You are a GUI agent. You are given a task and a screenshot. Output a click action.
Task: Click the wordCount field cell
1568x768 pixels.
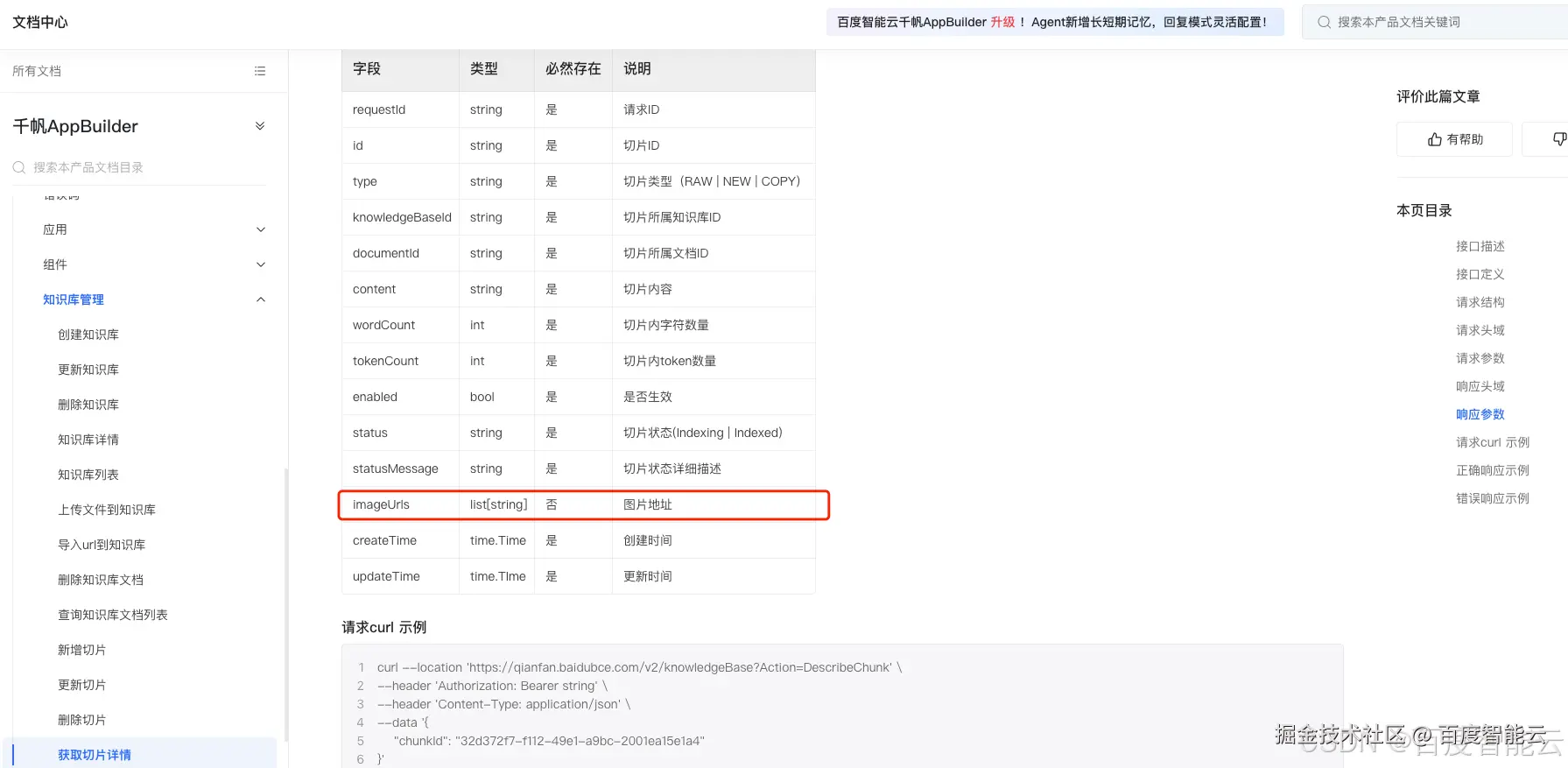pos(400,325)
